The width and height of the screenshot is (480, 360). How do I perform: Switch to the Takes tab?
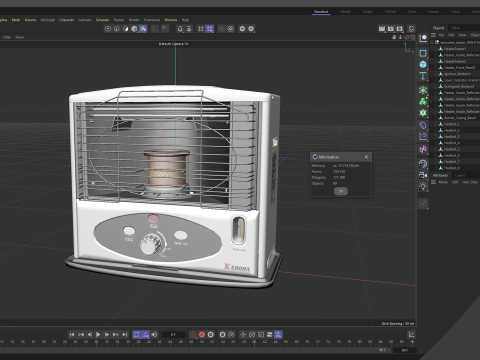coord(456,28)
